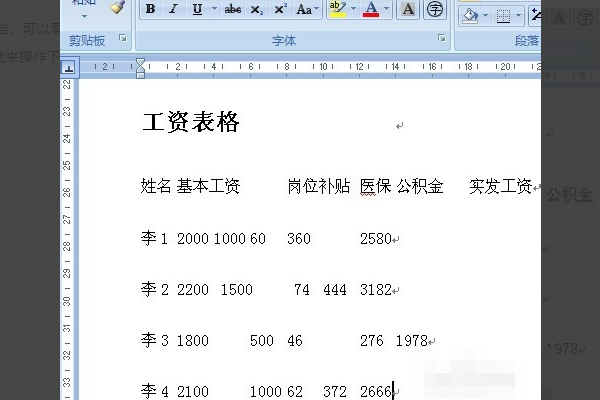This screenshot has width=600, height=400.
Task: Apply text highlight color
Action: coord(338,9)
